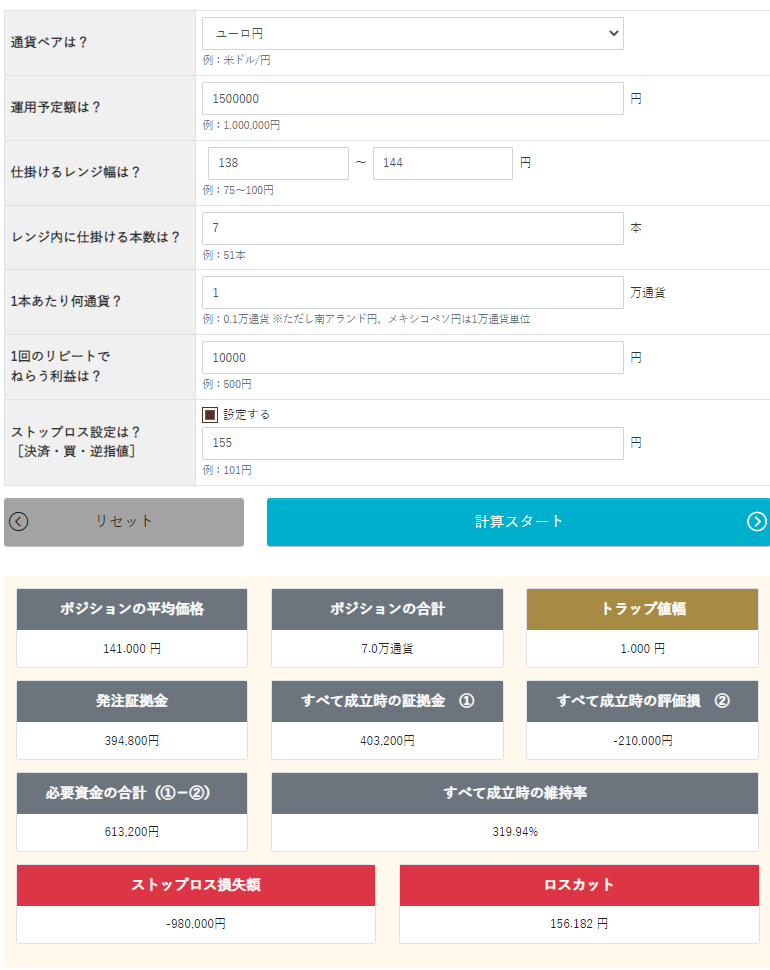The width and height of the screenshot is (770, 970).
Task: Click the 通貨ペアは？ label
Action: coord(49,43)
